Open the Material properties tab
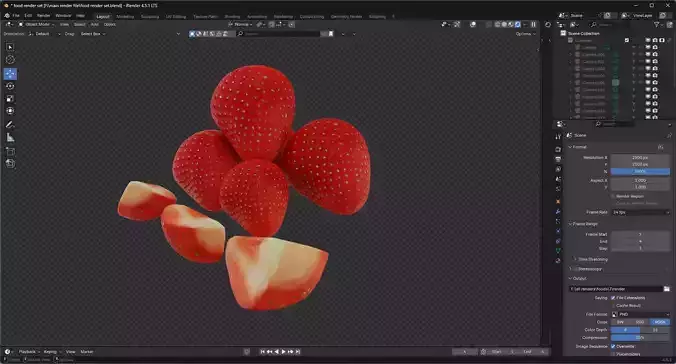 [x=558, y=260]
